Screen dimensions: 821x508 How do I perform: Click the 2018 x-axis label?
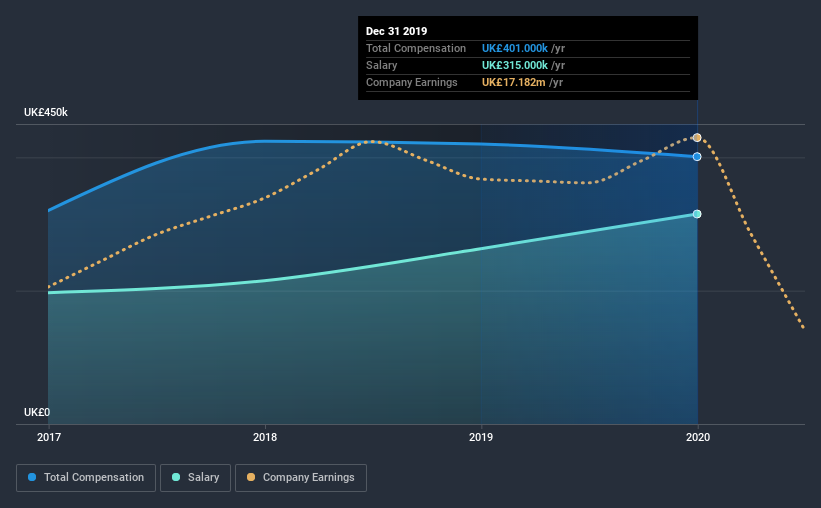pyautogui.click(x=265, y=437)
